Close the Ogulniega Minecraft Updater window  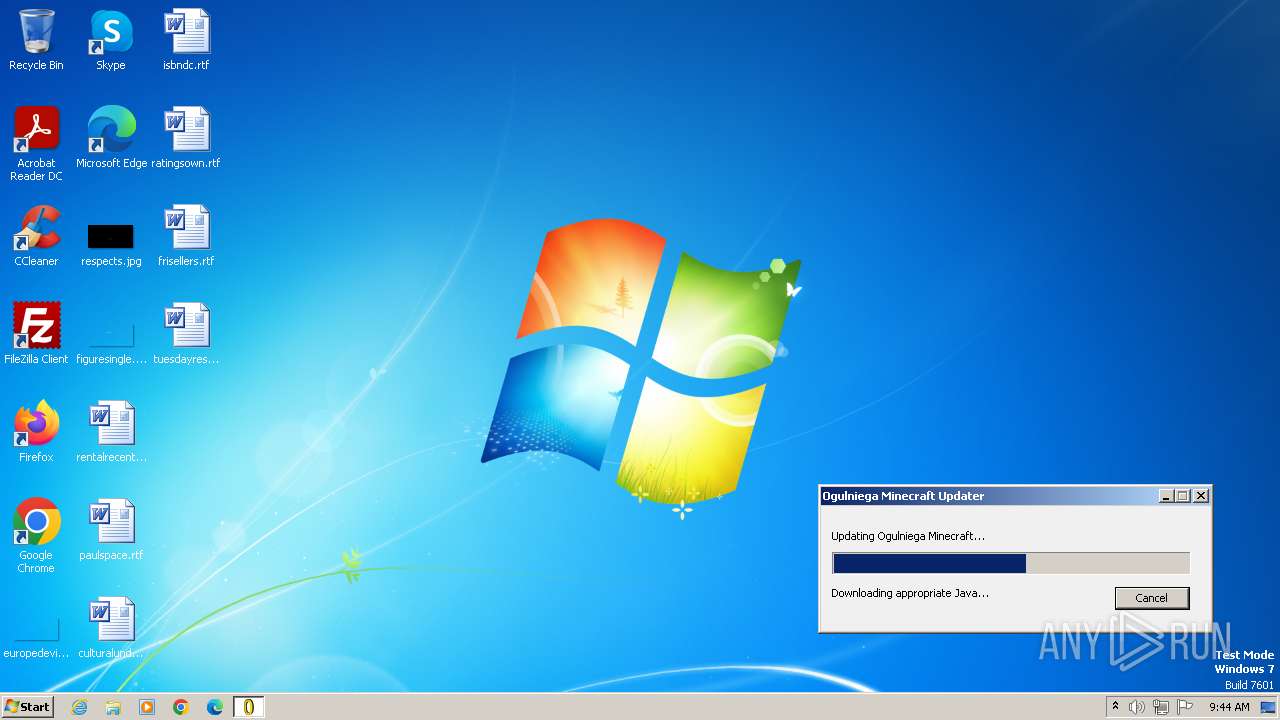pos(1201,496)
